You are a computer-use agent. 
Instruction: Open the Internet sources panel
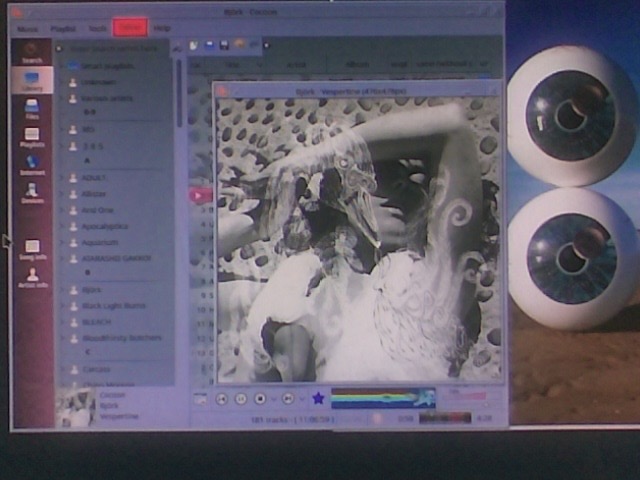point(32,165)
